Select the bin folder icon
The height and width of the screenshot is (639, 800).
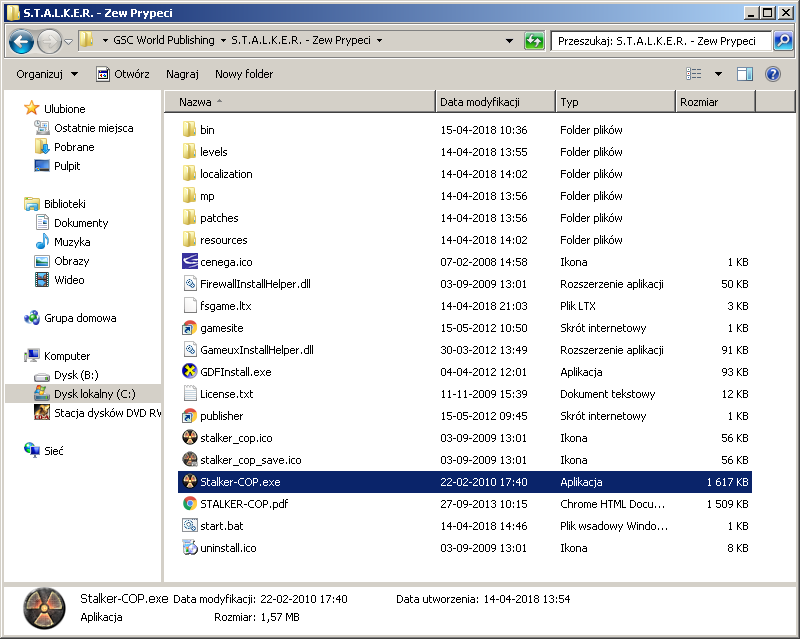click(189, 130)
